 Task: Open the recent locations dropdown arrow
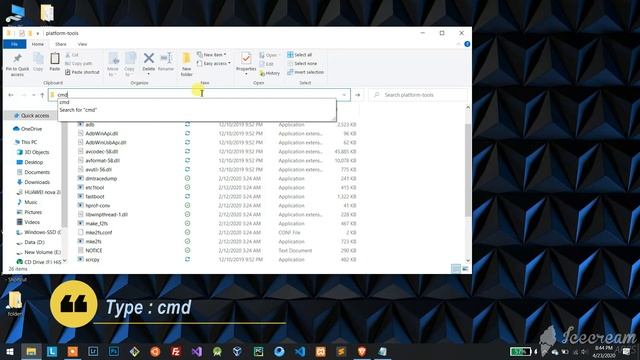pos(33,95)
